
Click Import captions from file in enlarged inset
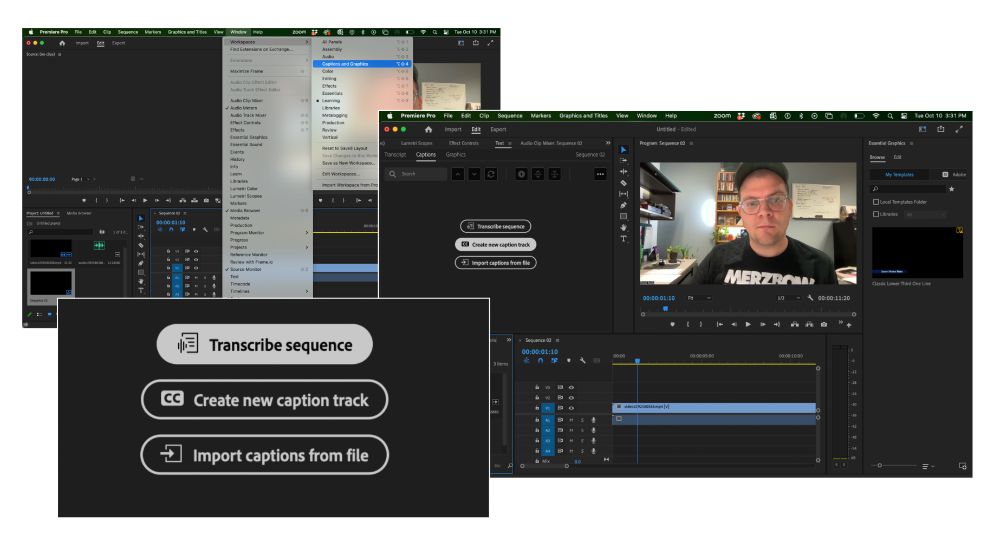tap(265, 455)
